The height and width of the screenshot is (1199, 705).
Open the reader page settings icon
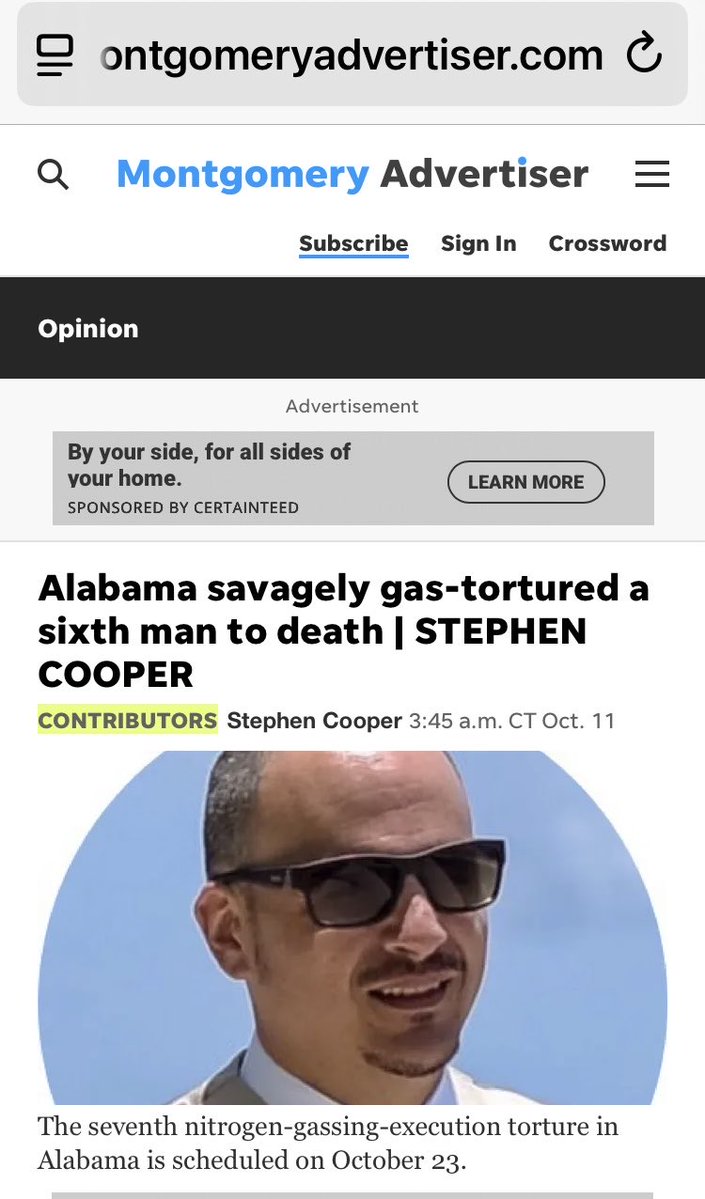click(x=54, y=54)
